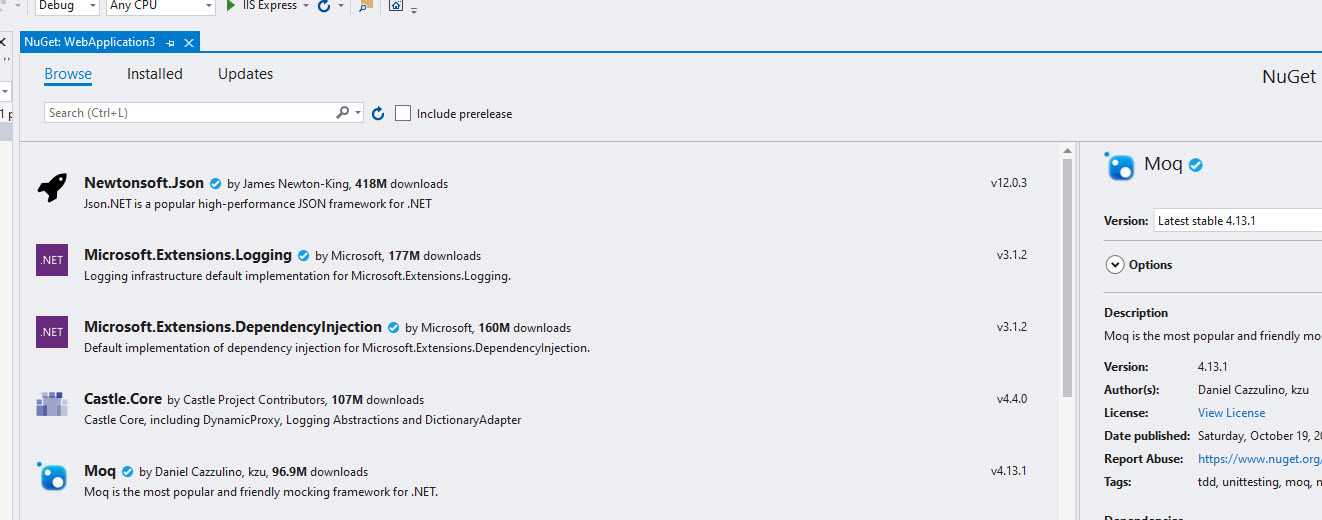Open the View License link
Screen dimensions: 1322x520
point(1231,413)
